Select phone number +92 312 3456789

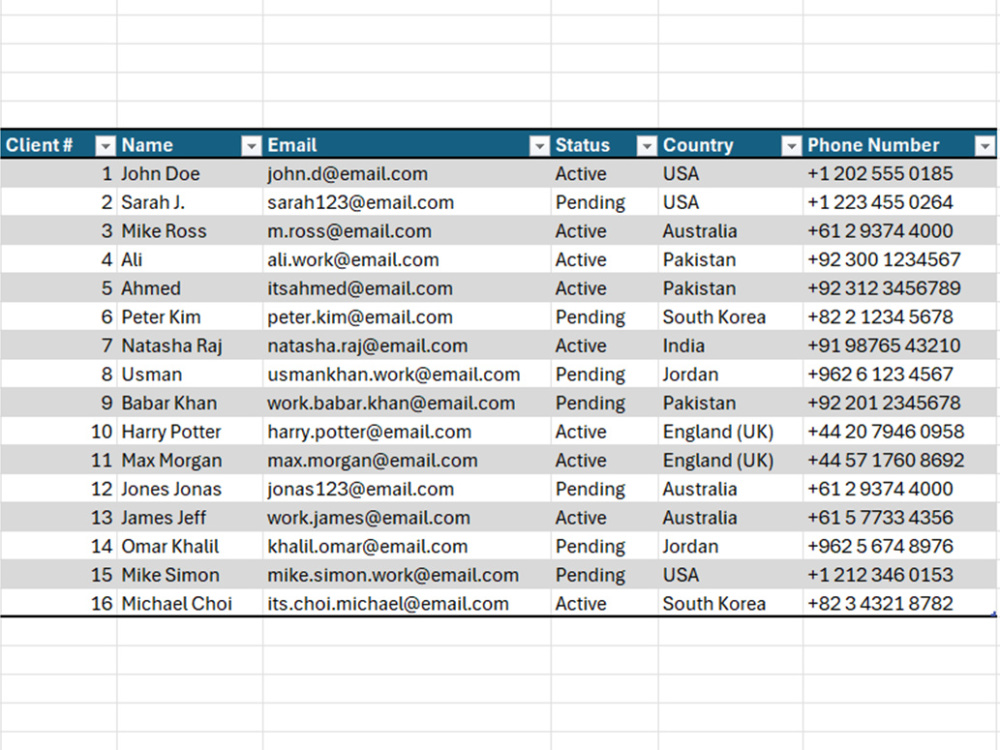pos(899,288)
